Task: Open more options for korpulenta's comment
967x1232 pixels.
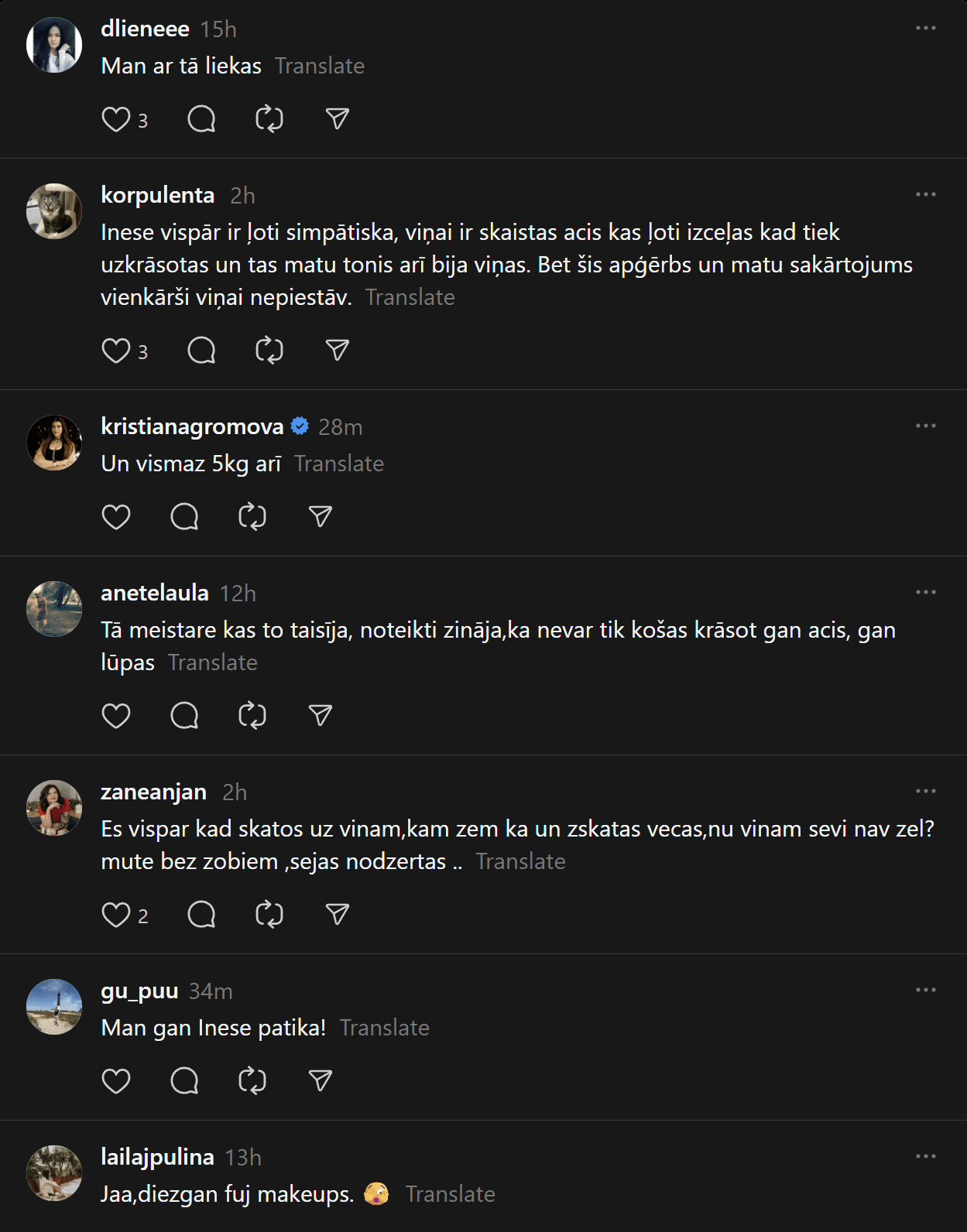Action: coord(925,195)
